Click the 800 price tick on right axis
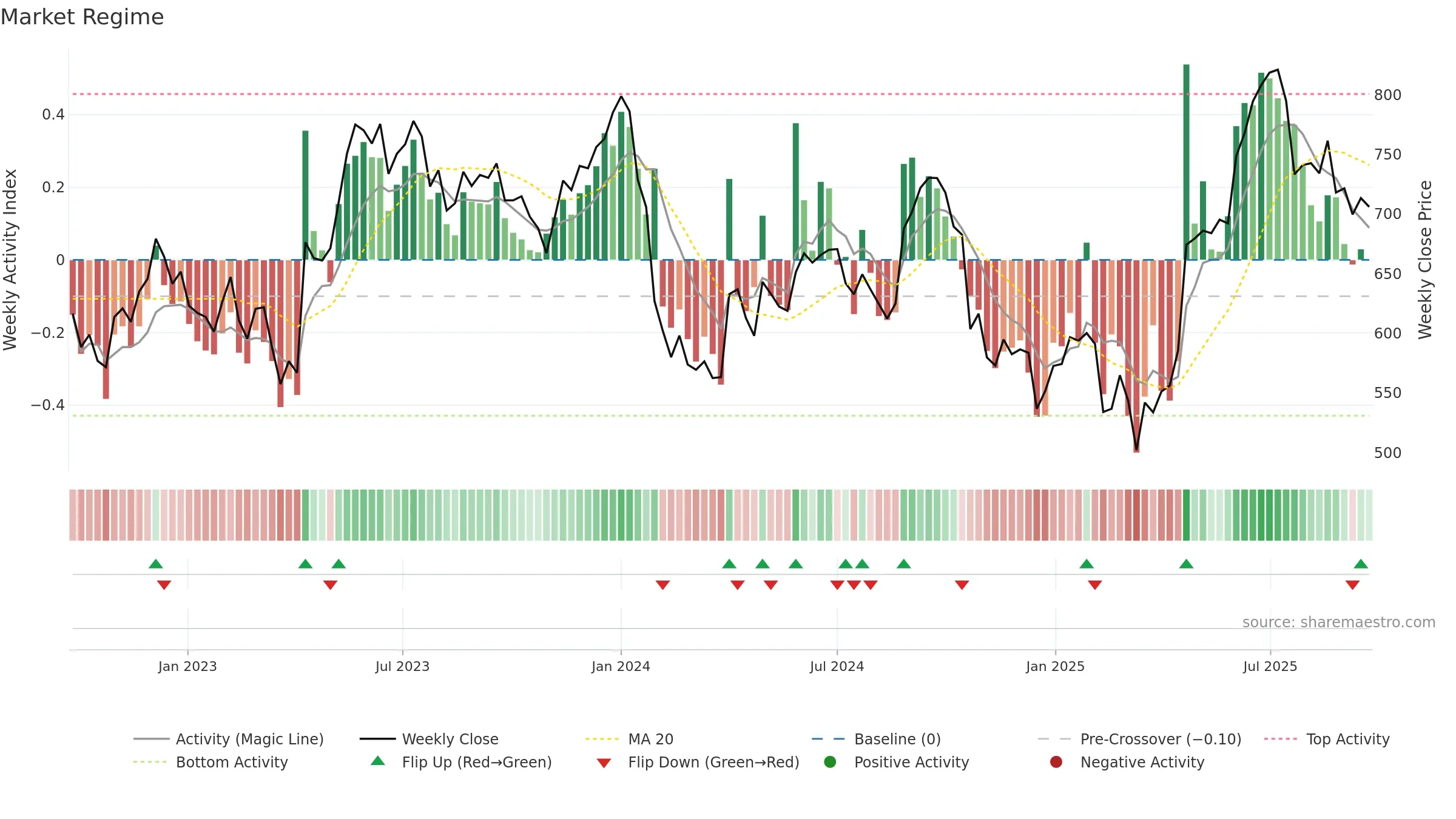Image resolution: width=1456 pixels, height=819 pixels. coord(1388,95)
